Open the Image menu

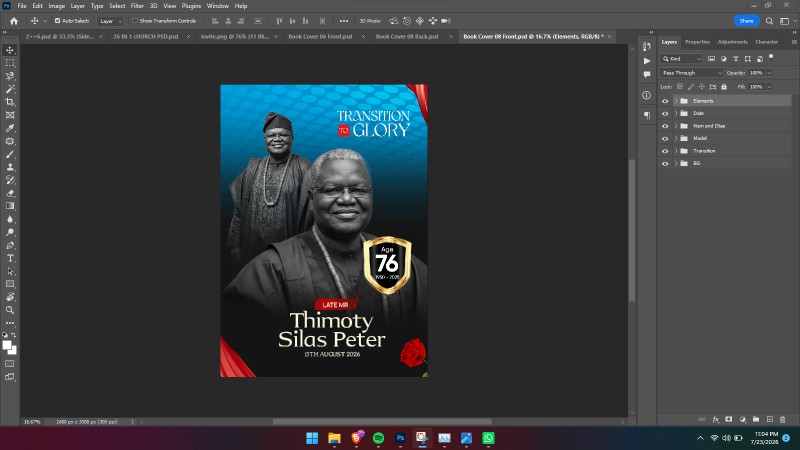click(x=56, y=6)
